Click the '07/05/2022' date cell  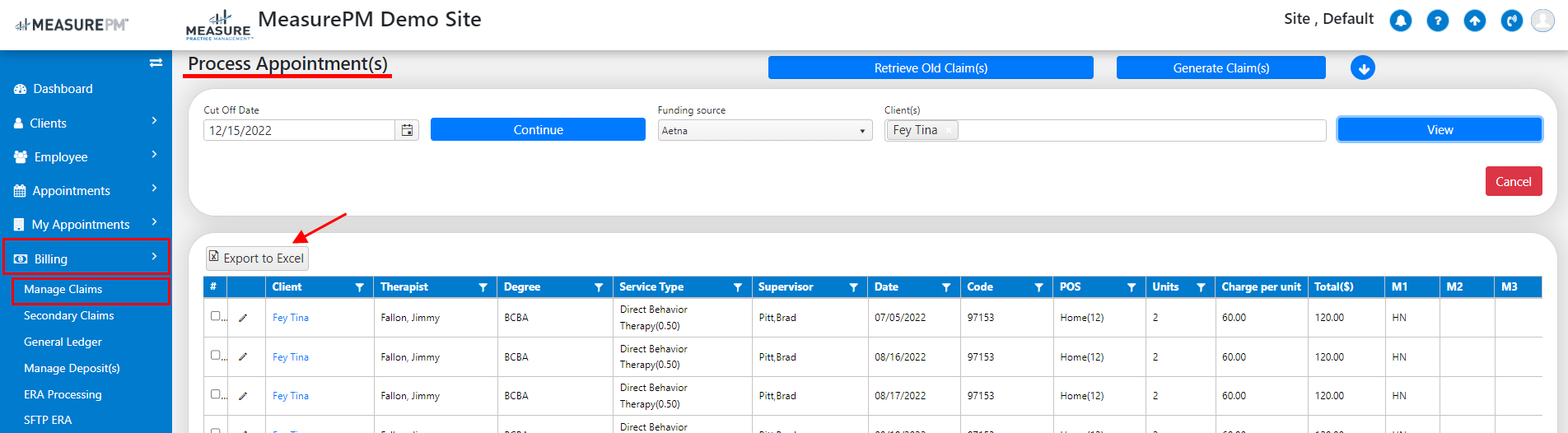900,318
